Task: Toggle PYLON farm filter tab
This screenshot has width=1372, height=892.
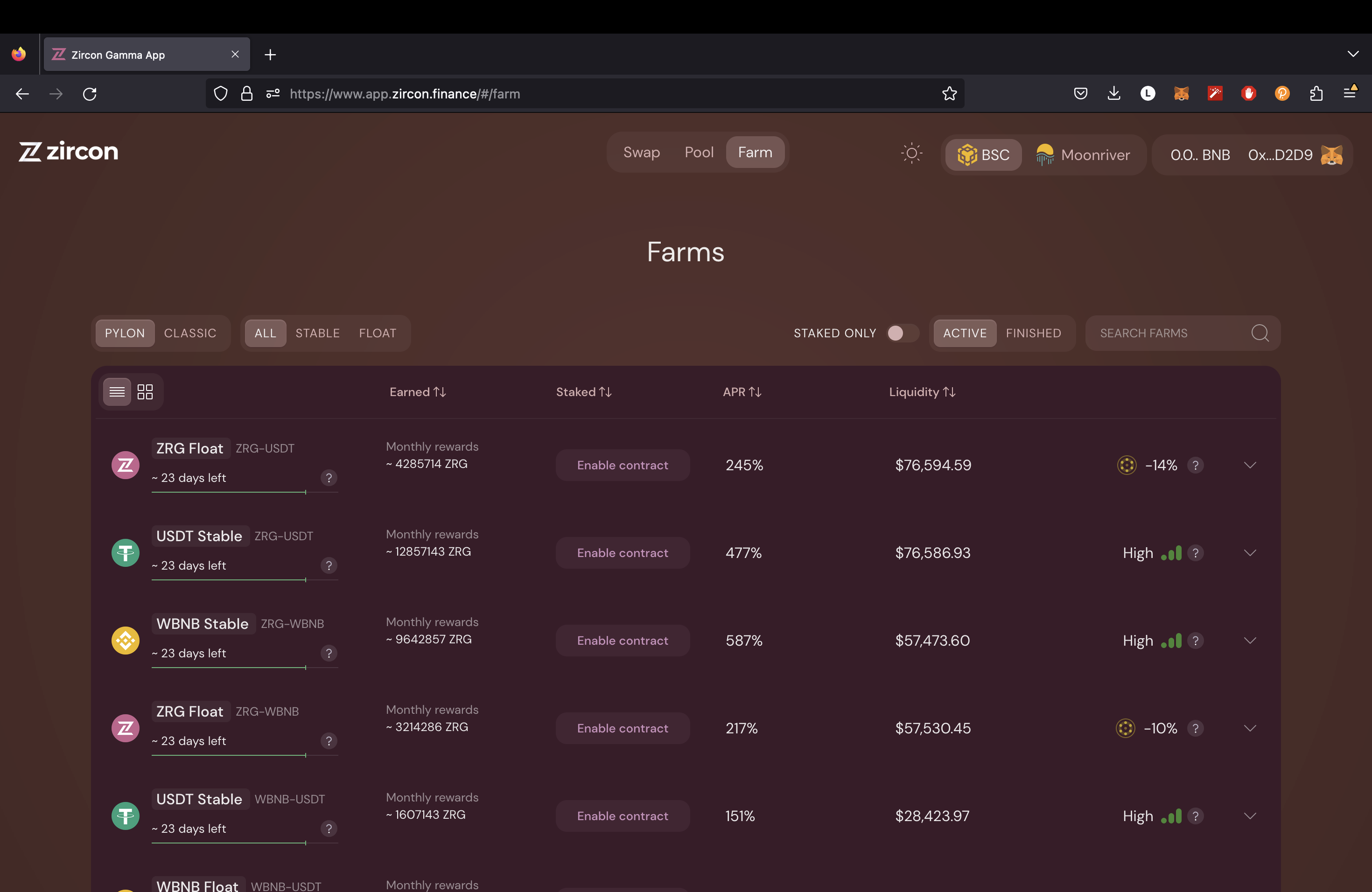Action: 124,333
